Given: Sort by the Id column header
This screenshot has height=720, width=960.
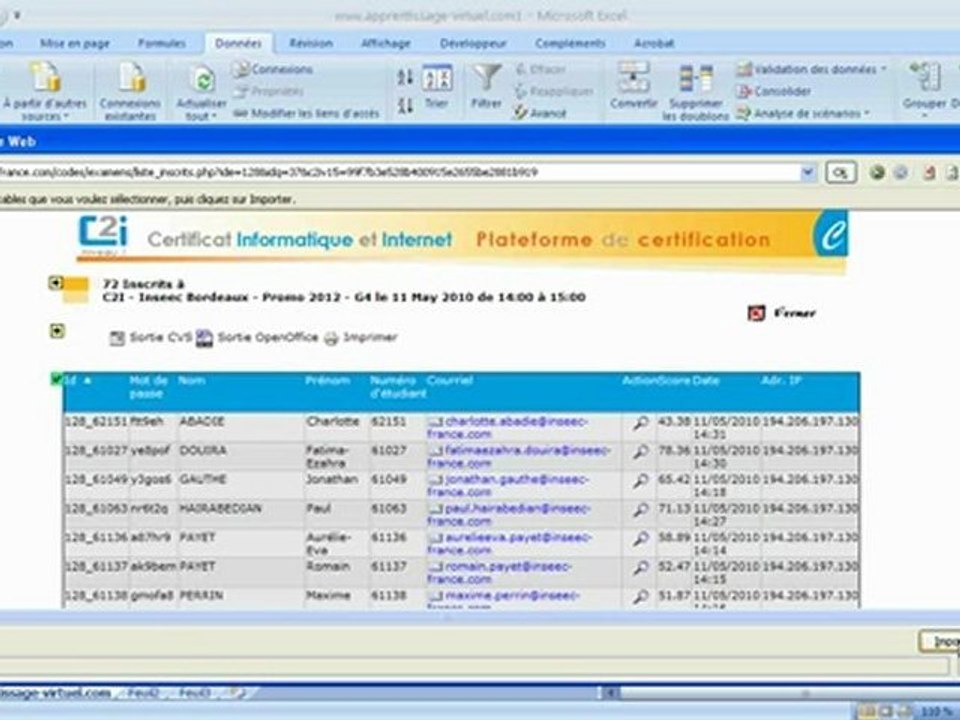Looking at the screenshot, I should 71,381.
